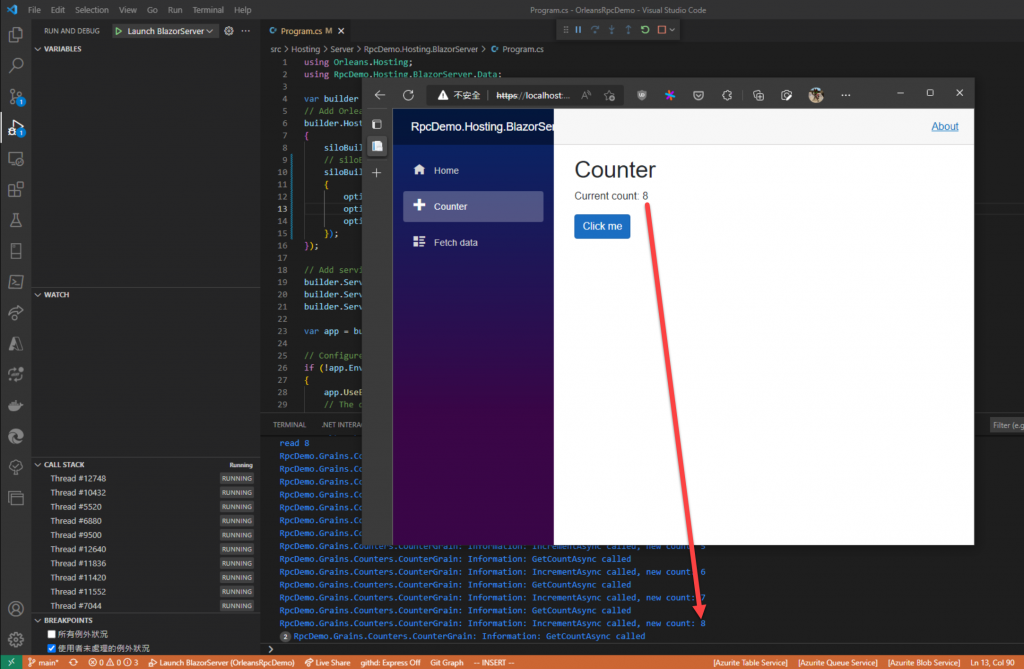Click Git Graph in status bar
This screenshot has height=669, width=1024.
tap(447, 662)
